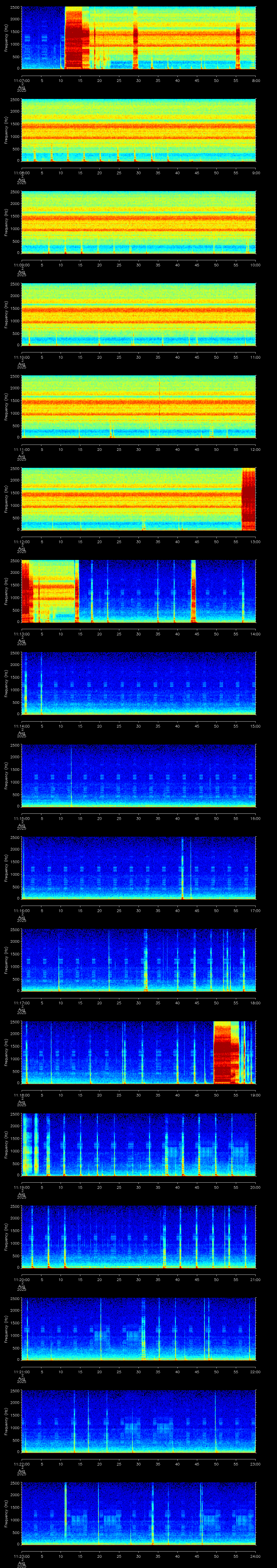277x1568 pixels.
Task: Open the spectrogram row beginning 11:09:00
Action: coord(139,222)
